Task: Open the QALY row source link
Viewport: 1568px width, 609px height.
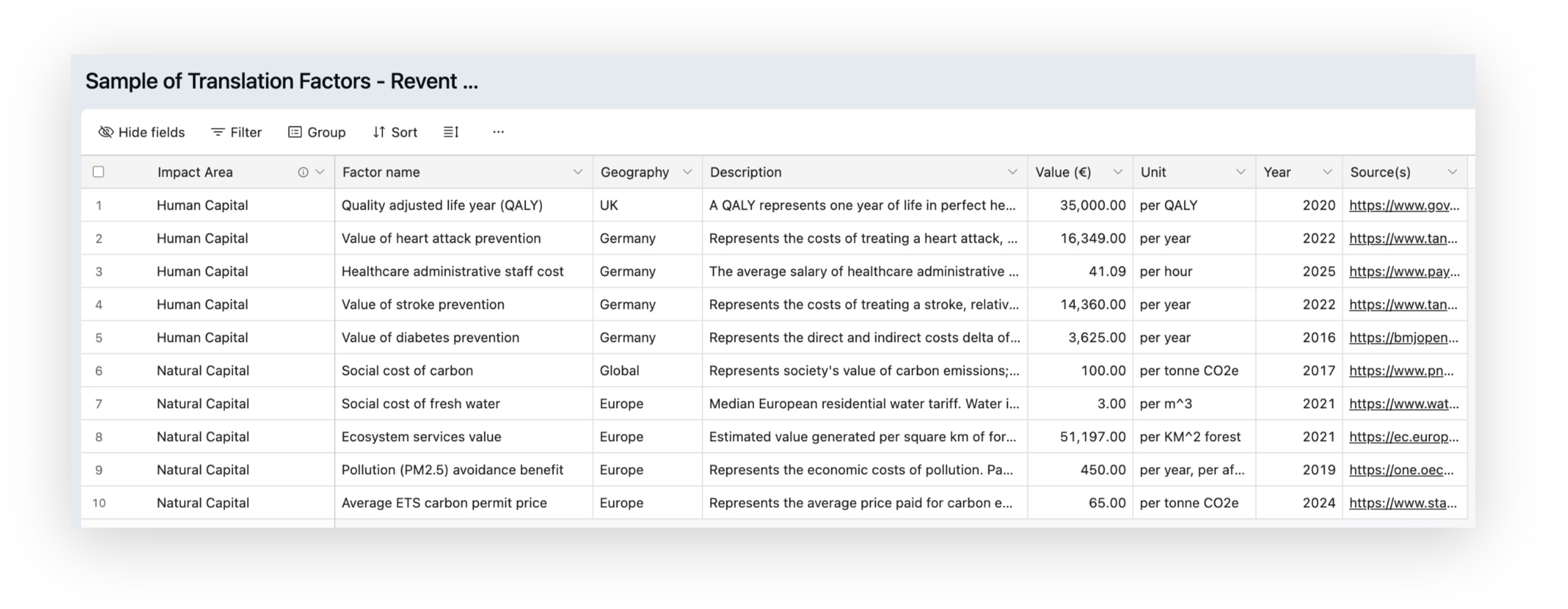Action: (x=1404, y=205)
